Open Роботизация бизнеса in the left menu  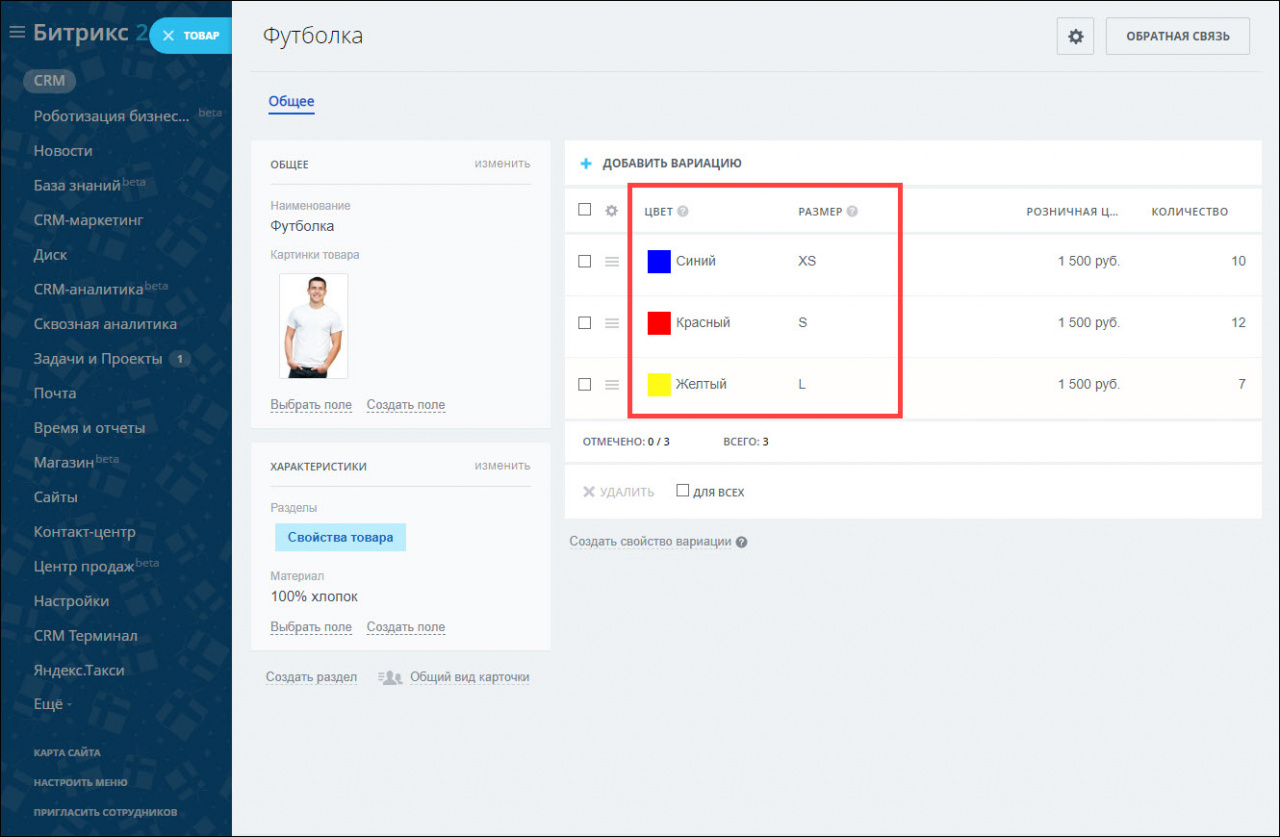112,116
